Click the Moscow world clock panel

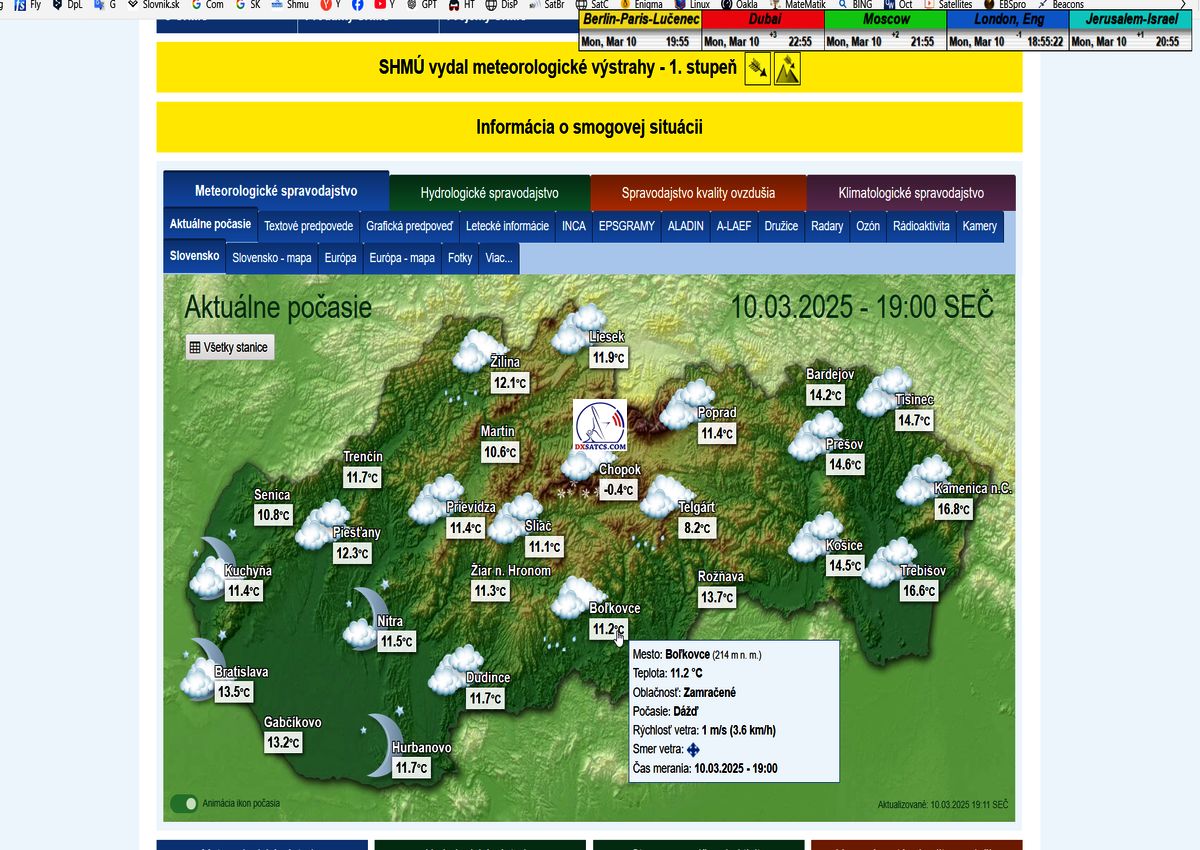pos(884,30)
